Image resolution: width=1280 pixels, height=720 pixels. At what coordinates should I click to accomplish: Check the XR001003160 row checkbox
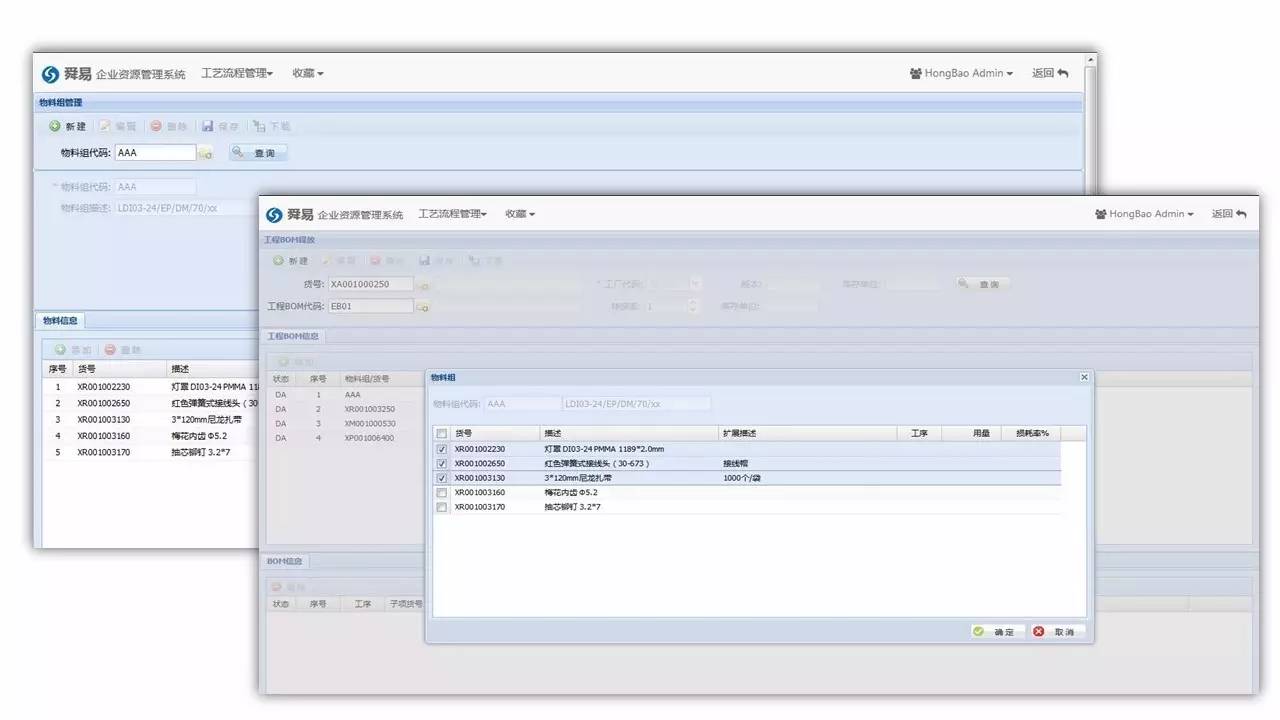[x=442, y=493]
